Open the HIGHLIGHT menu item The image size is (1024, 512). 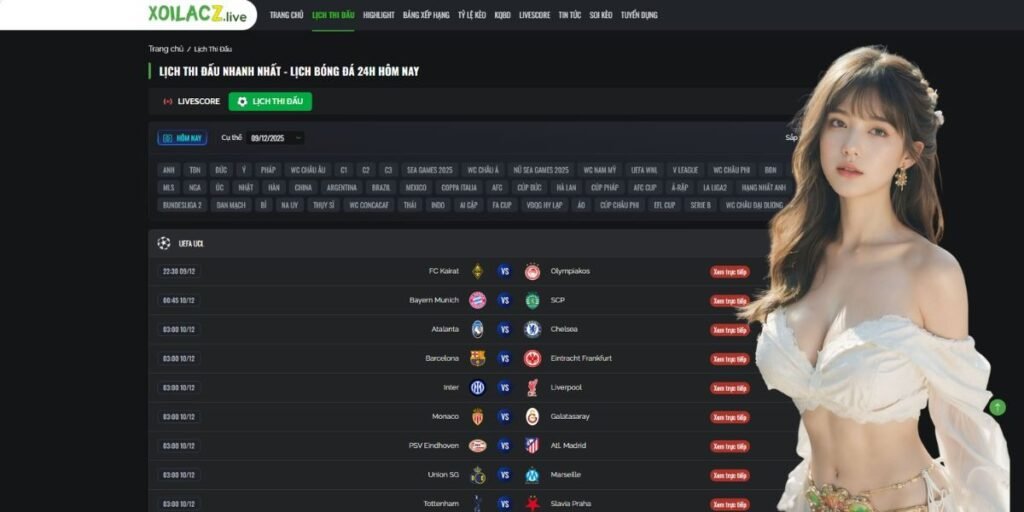[379, 14]
